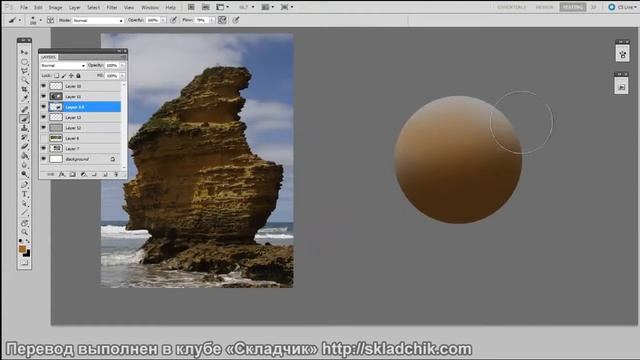Create a new layer
The height and width of the screenshot is (360, 640).
[x=105, y=174]
